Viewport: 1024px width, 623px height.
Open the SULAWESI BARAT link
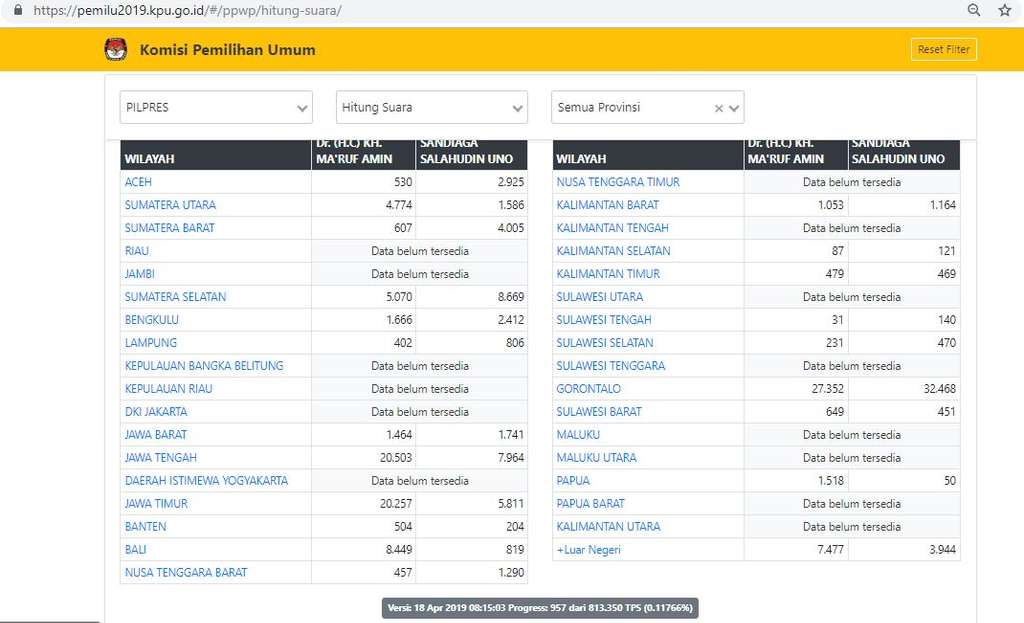point(599,411)
